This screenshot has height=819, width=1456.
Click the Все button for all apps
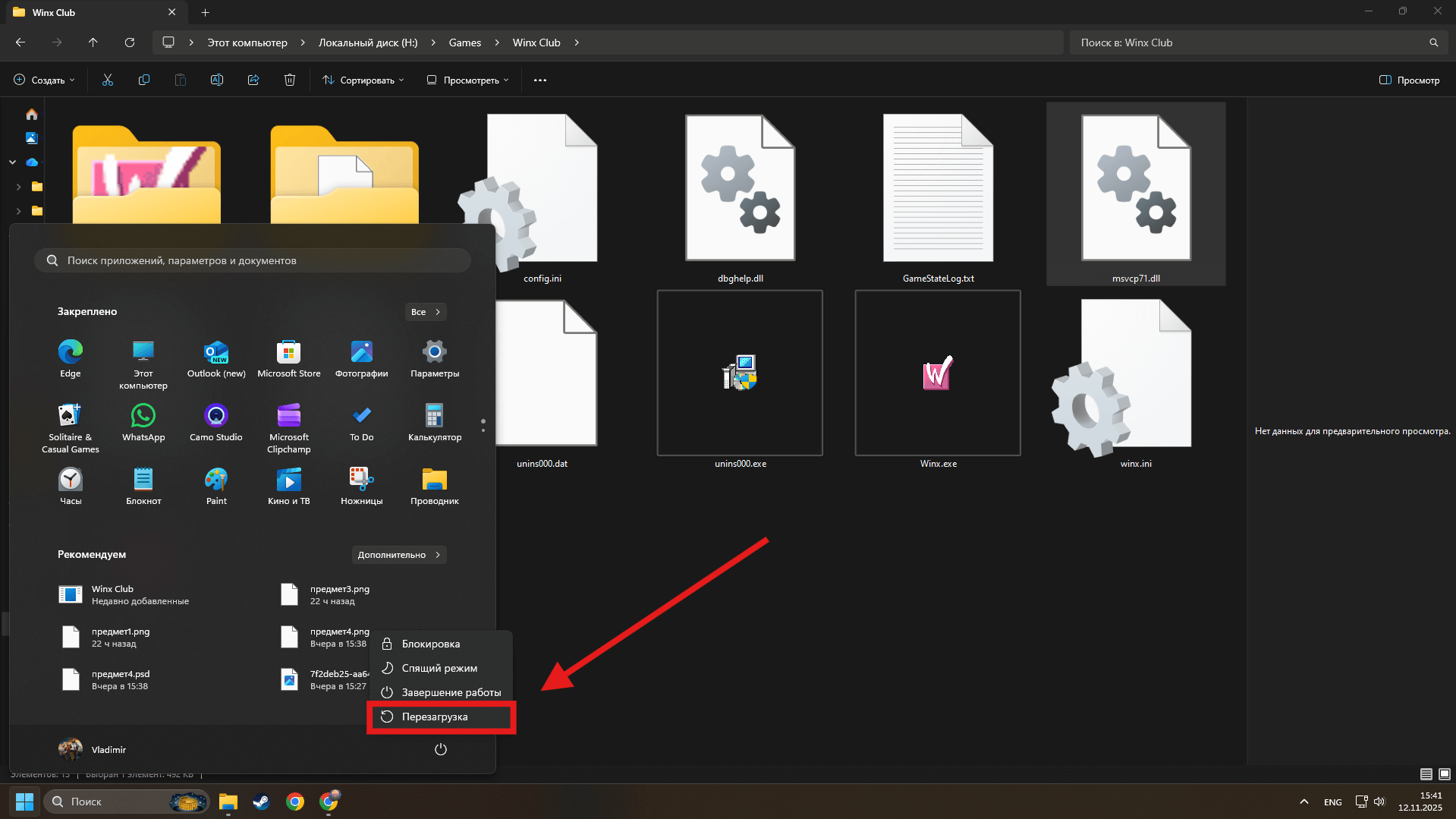click(425, 312)
